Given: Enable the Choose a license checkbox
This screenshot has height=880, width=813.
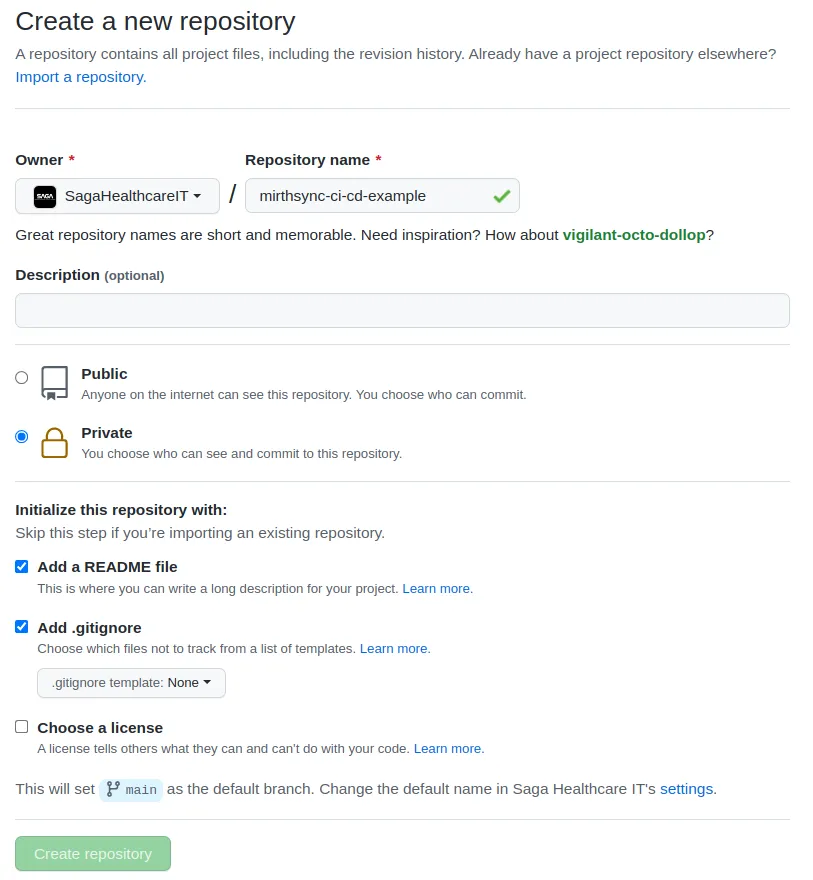Looking at the screenshot, I should (22, 727).
